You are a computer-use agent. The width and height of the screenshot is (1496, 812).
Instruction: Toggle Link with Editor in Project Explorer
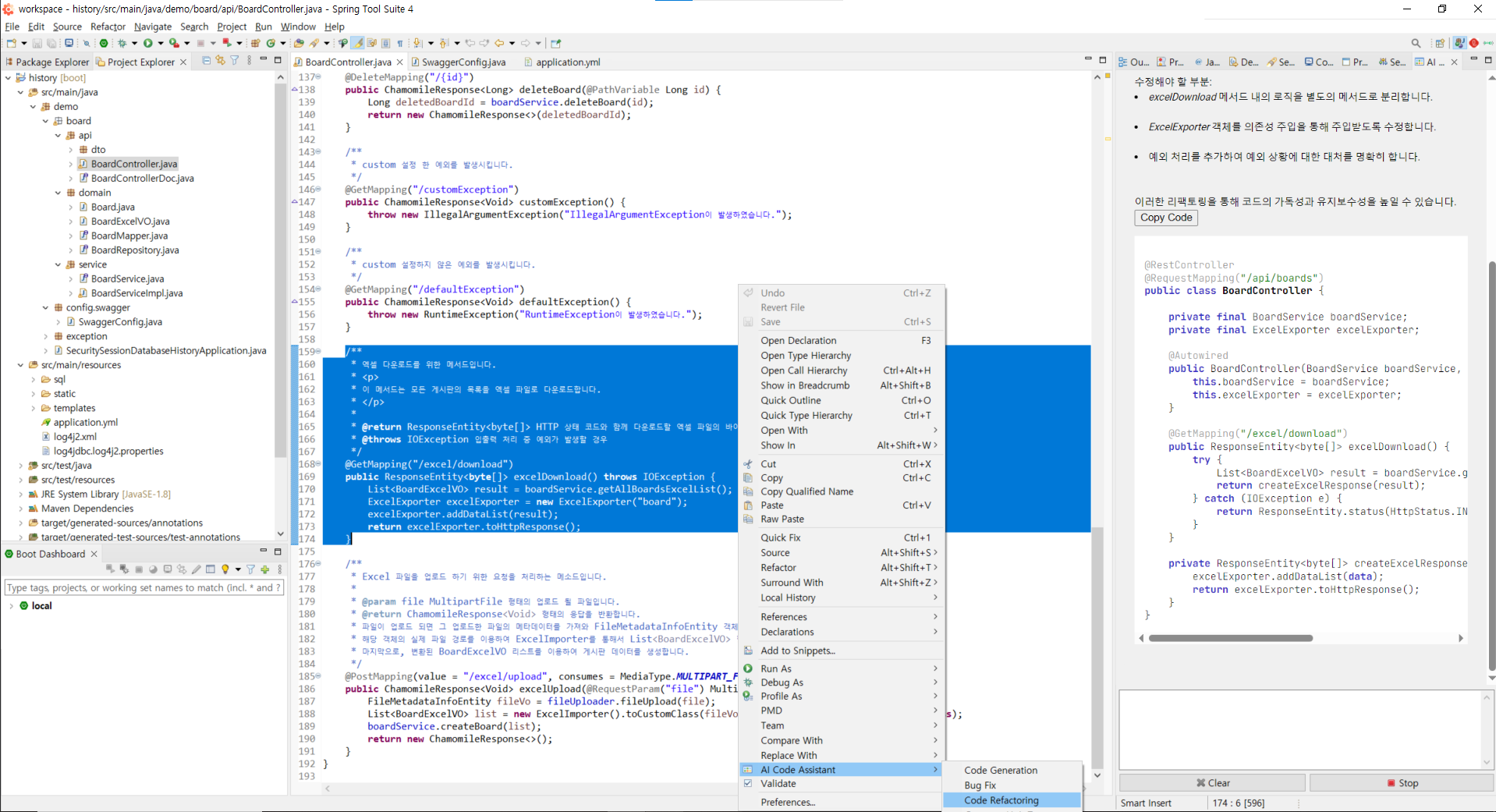(x=221, y=61)
